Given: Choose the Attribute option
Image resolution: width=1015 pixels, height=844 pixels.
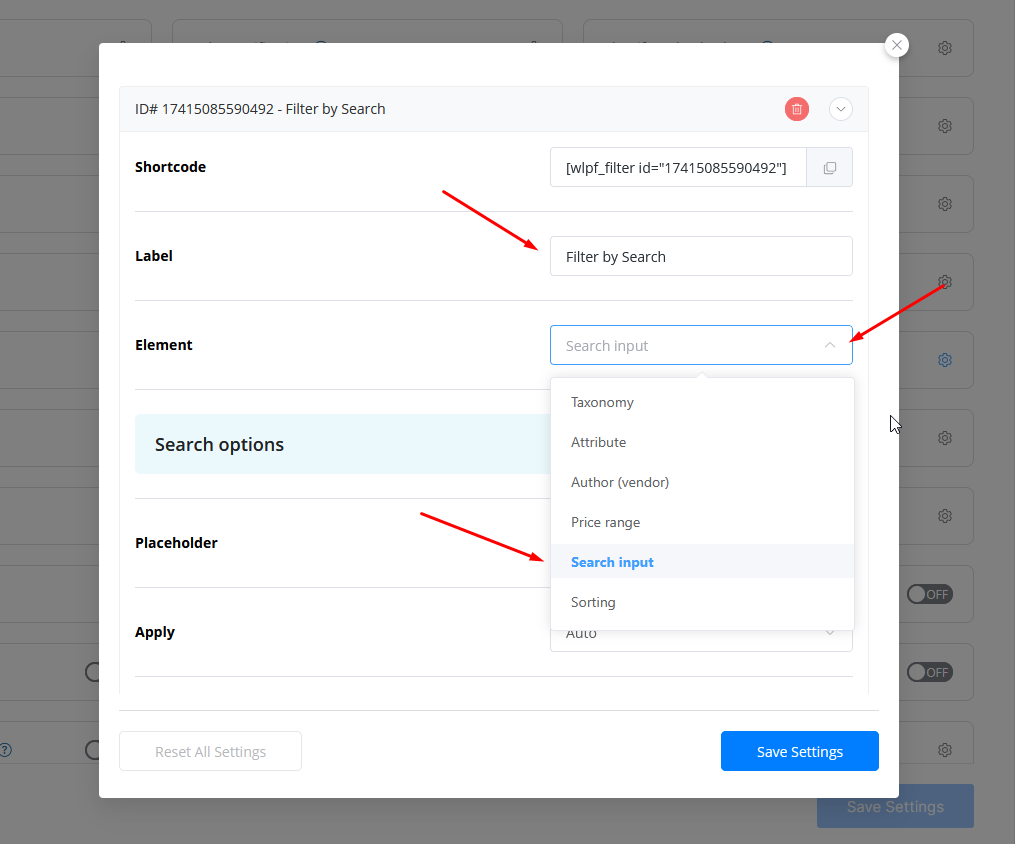Looking at the screenshot, I should pyautogui.click(x=598, y=442).
